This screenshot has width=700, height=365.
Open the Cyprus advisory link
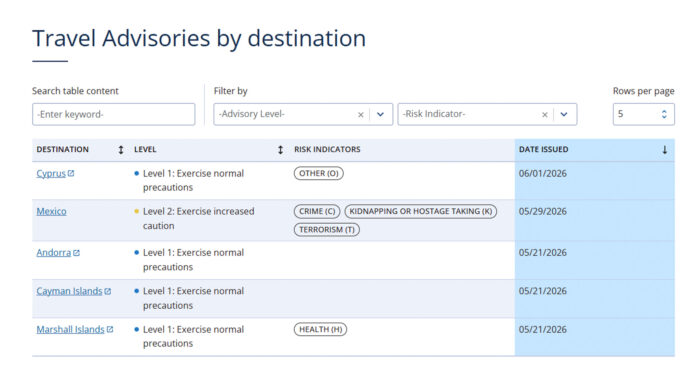click(x=51, y=174)
